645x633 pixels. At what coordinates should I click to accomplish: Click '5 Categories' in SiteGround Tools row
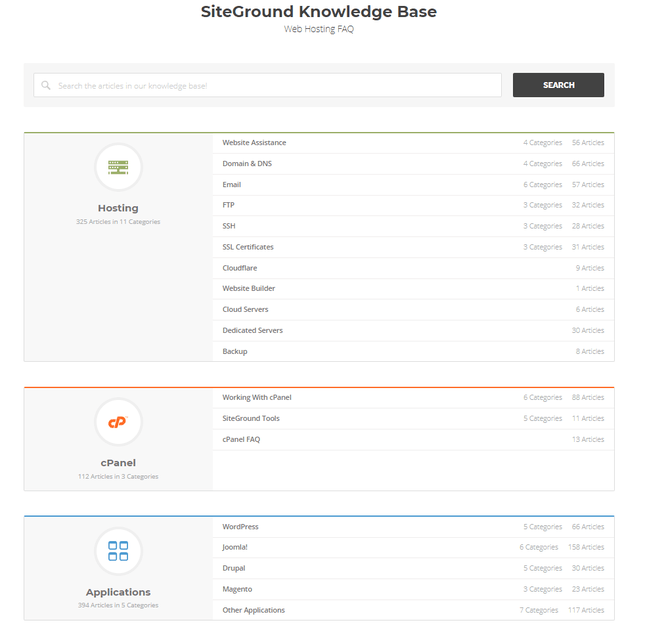pyautogui.click(x=543, y=418)
